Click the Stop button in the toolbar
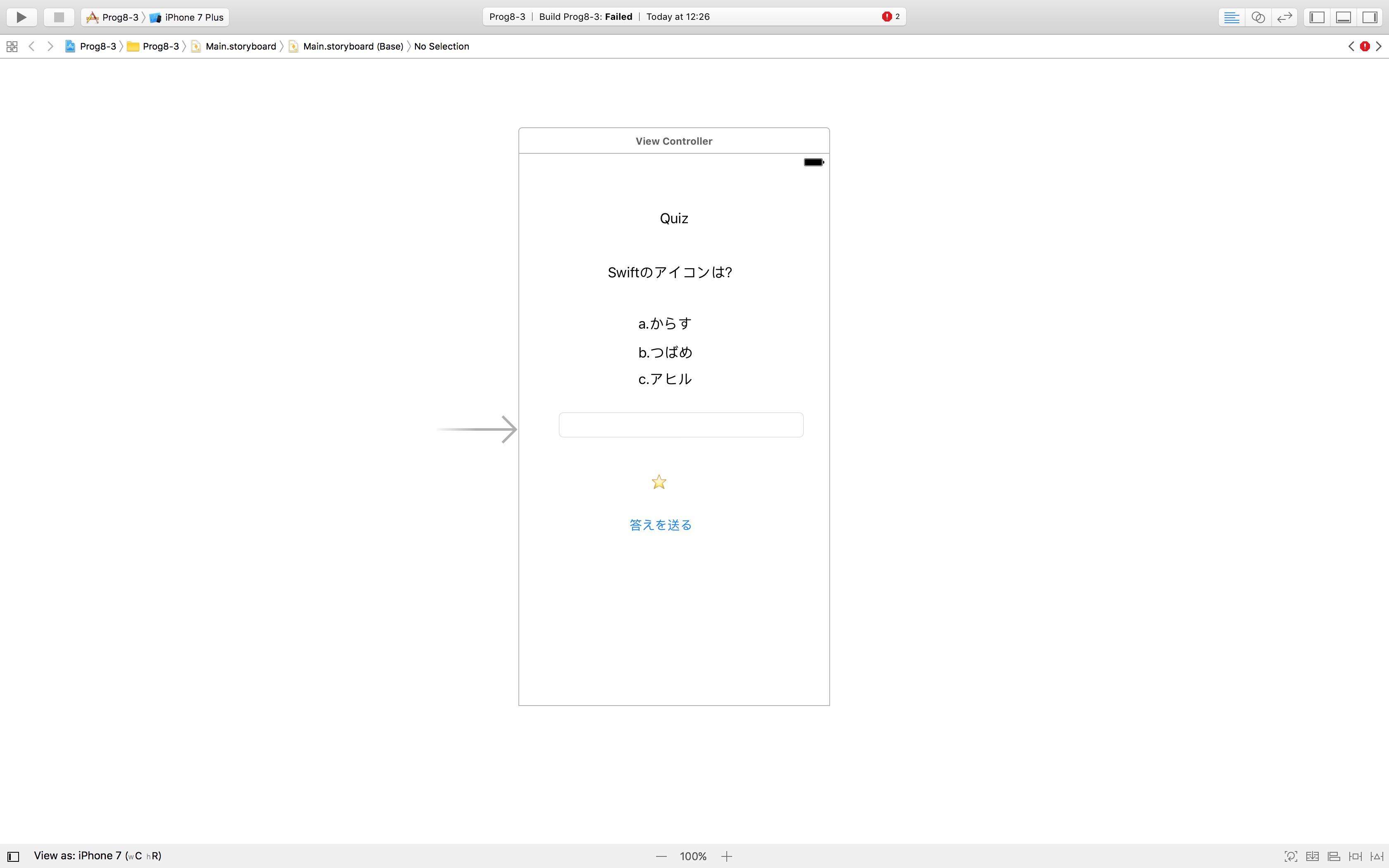 (59, 17)
